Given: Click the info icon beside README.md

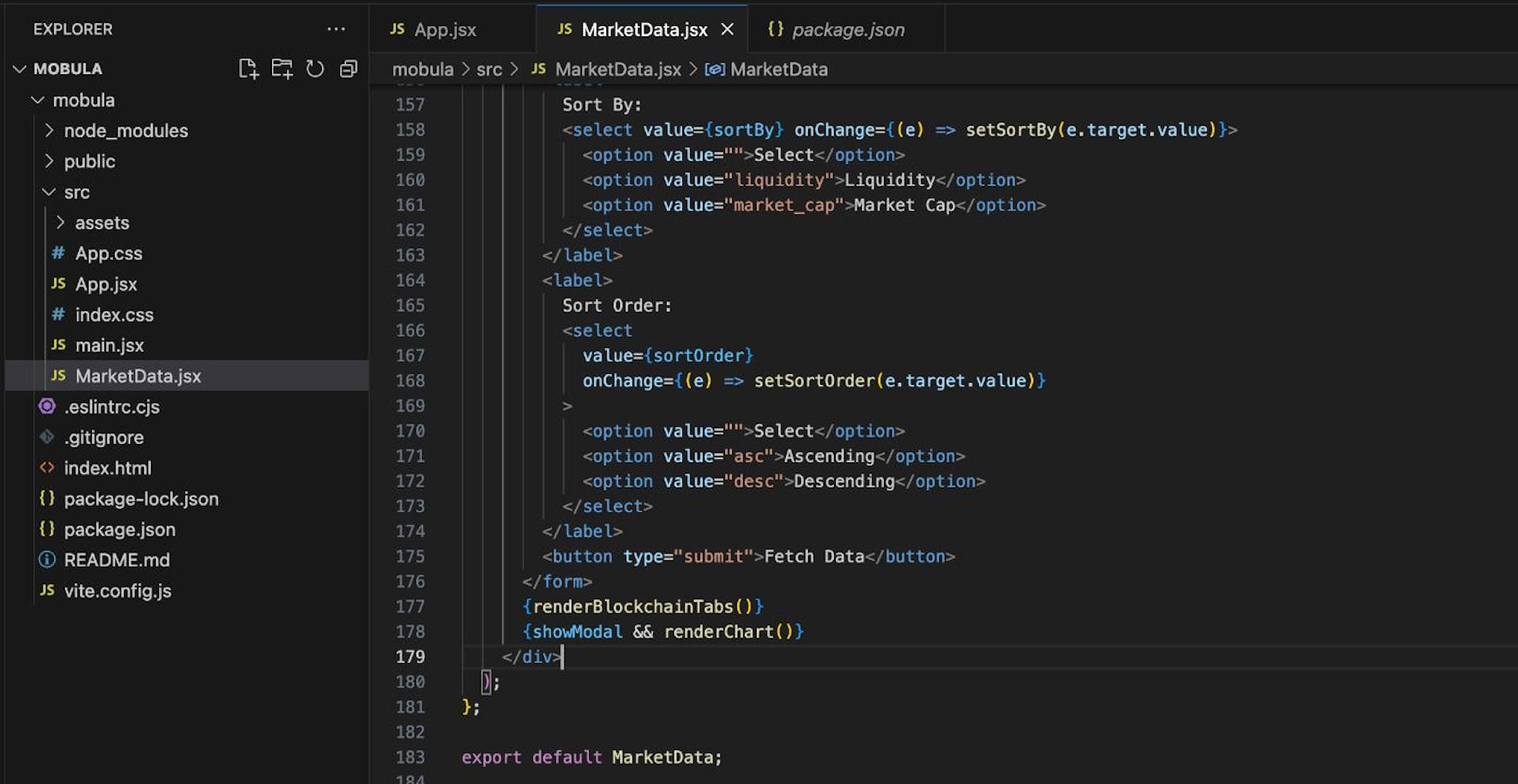Looking at the screenshot, I should [46, 560].
